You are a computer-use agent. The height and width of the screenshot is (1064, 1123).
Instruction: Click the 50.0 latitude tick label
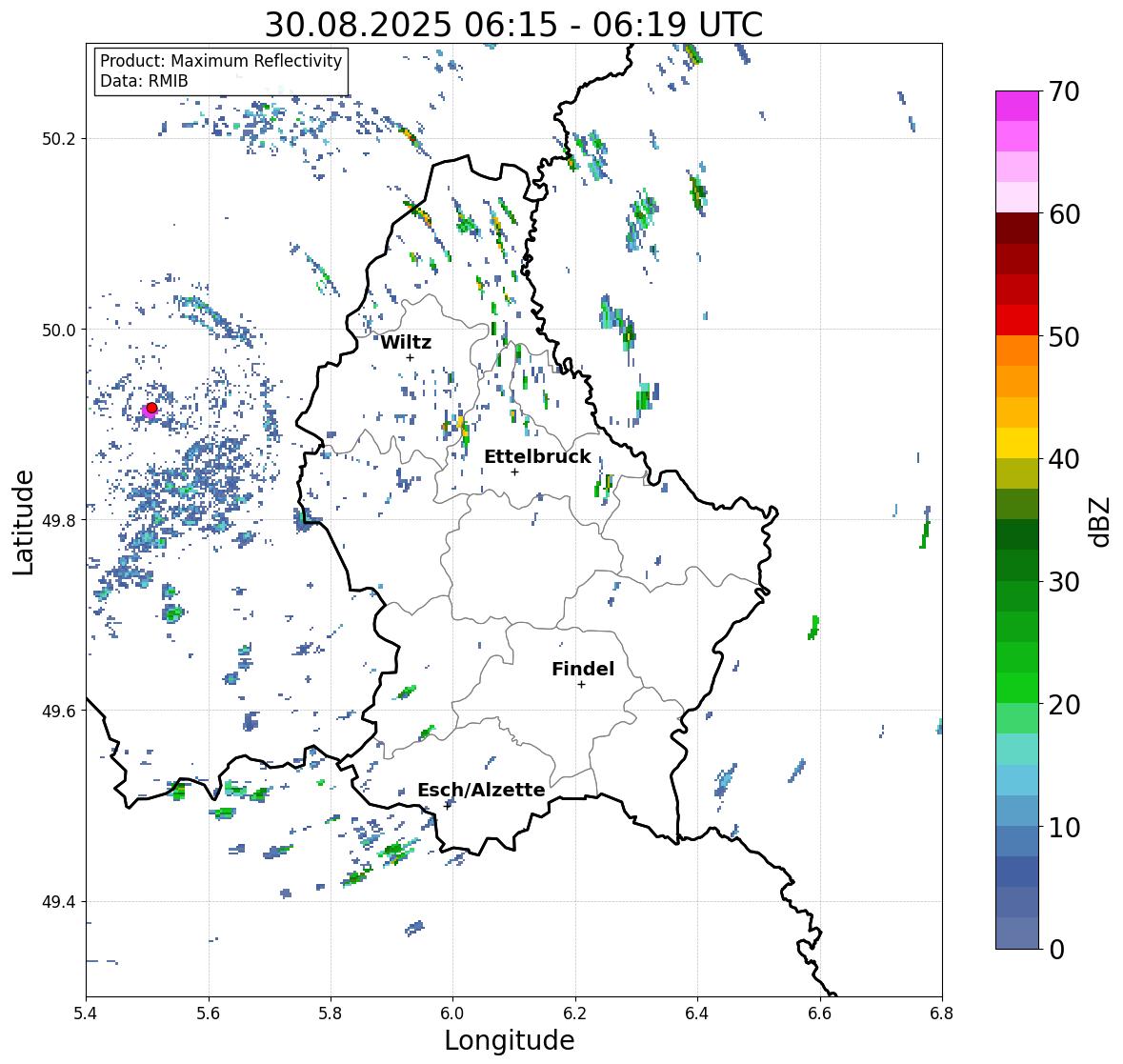pyautogui.click(x=60, y=330)
